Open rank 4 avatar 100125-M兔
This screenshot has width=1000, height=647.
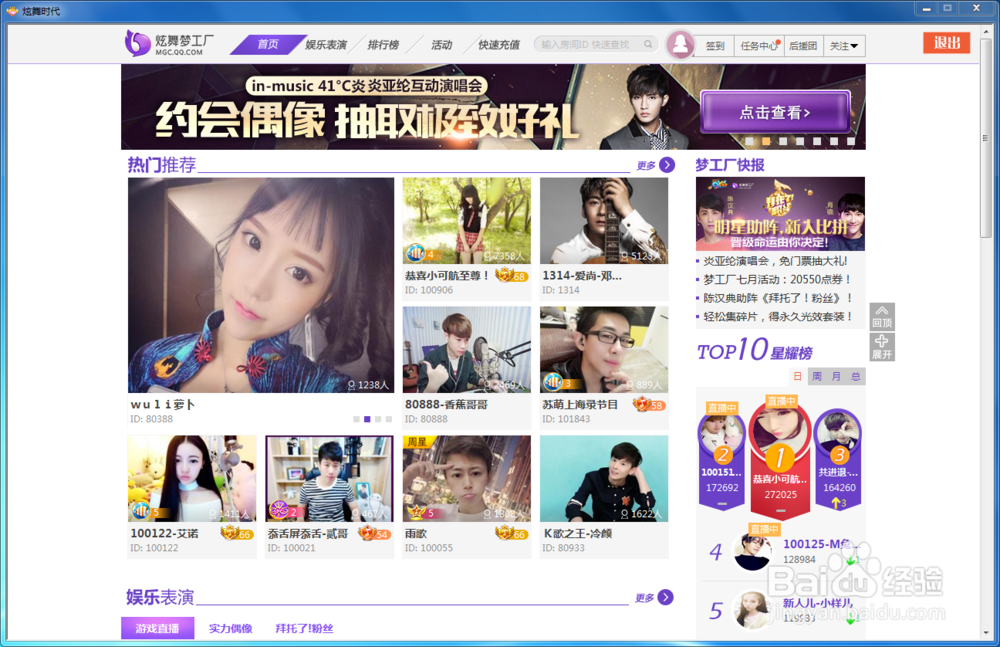[753, 551]
